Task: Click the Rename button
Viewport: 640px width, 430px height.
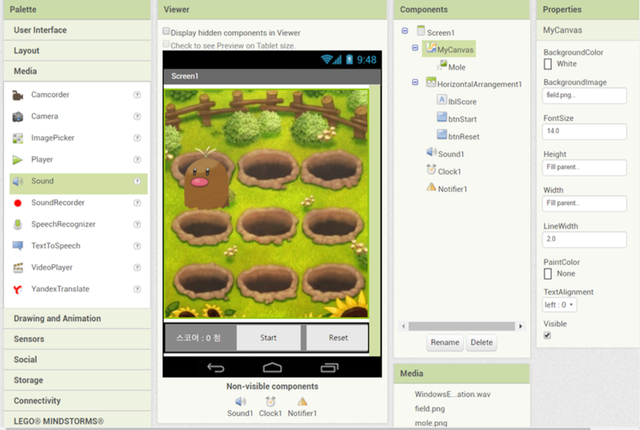Action: click(445, 342)
